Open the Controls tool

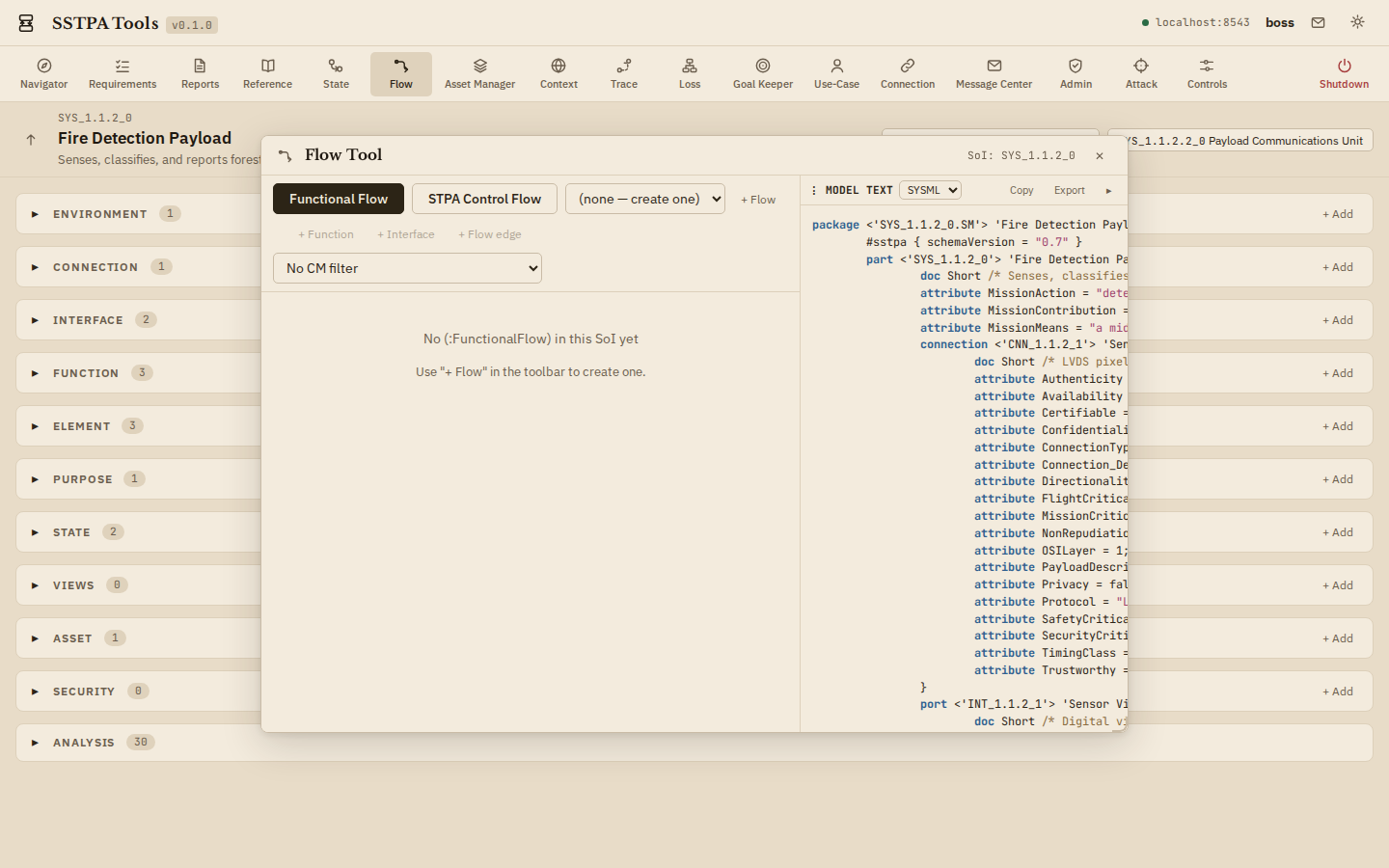tap(1207, 74)
